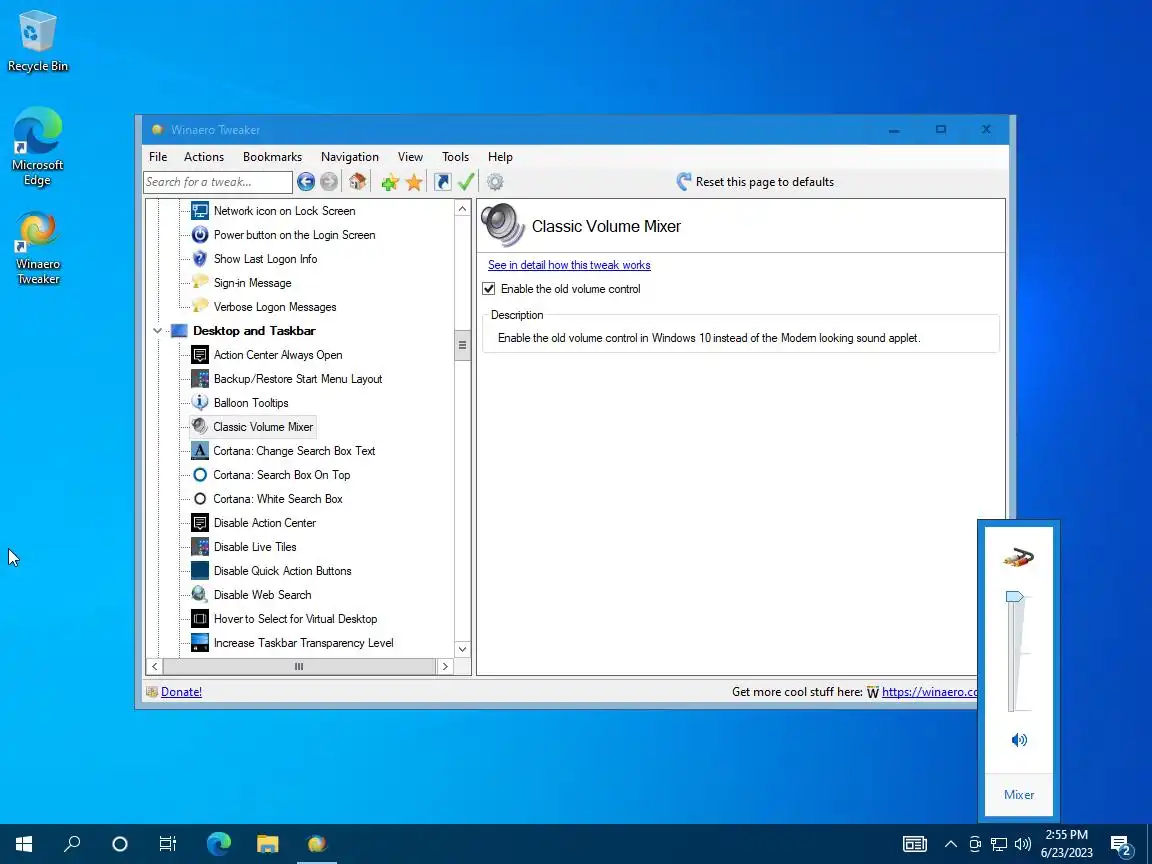This screenshot has width=1152, height=864.
Task: Open Task View on the taskbar
Action: coord(168,844)
